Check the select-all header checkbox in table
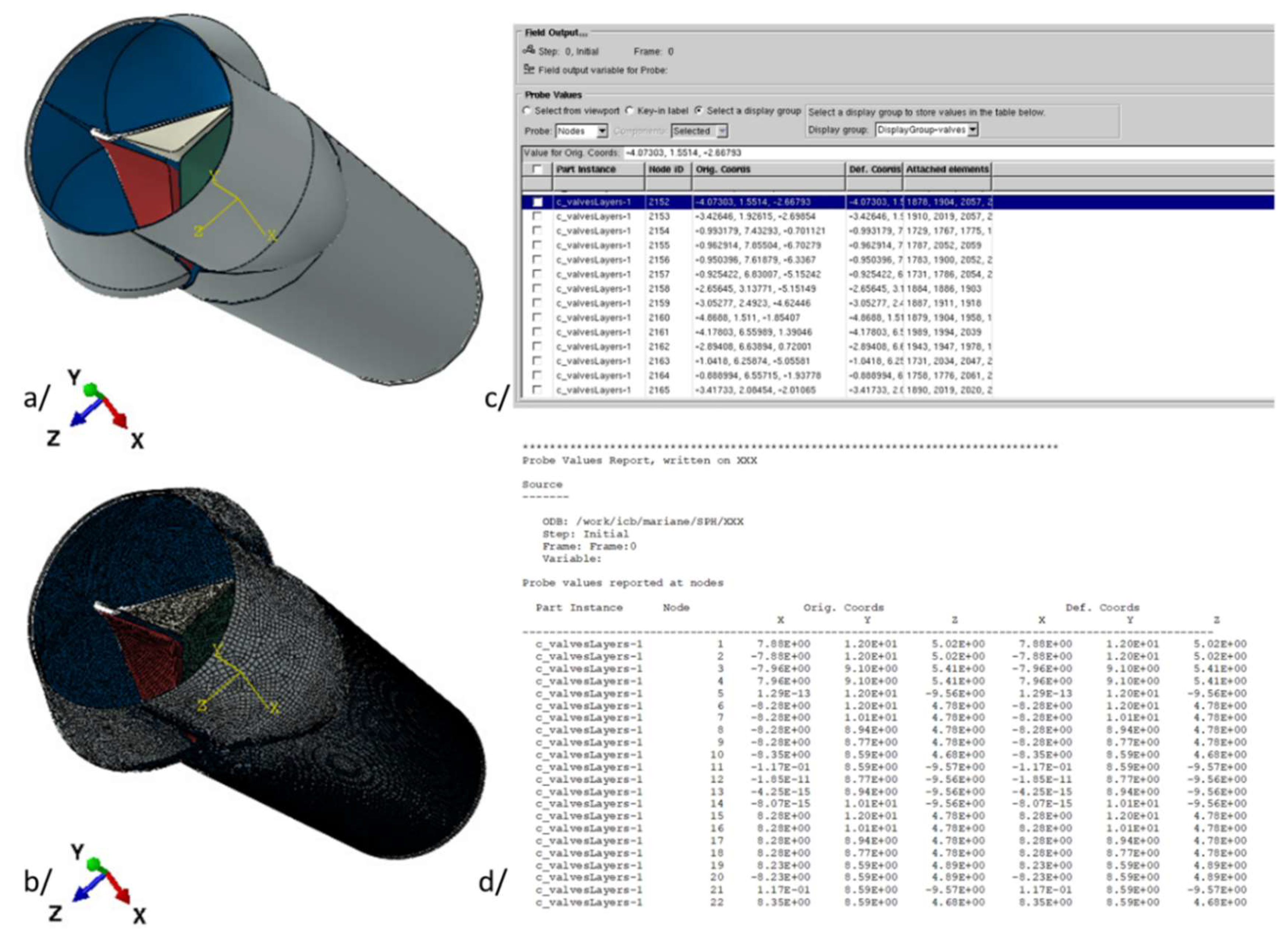Viewport: 1288px width, 938px height. pyautogui.click(x=537, y=169)
